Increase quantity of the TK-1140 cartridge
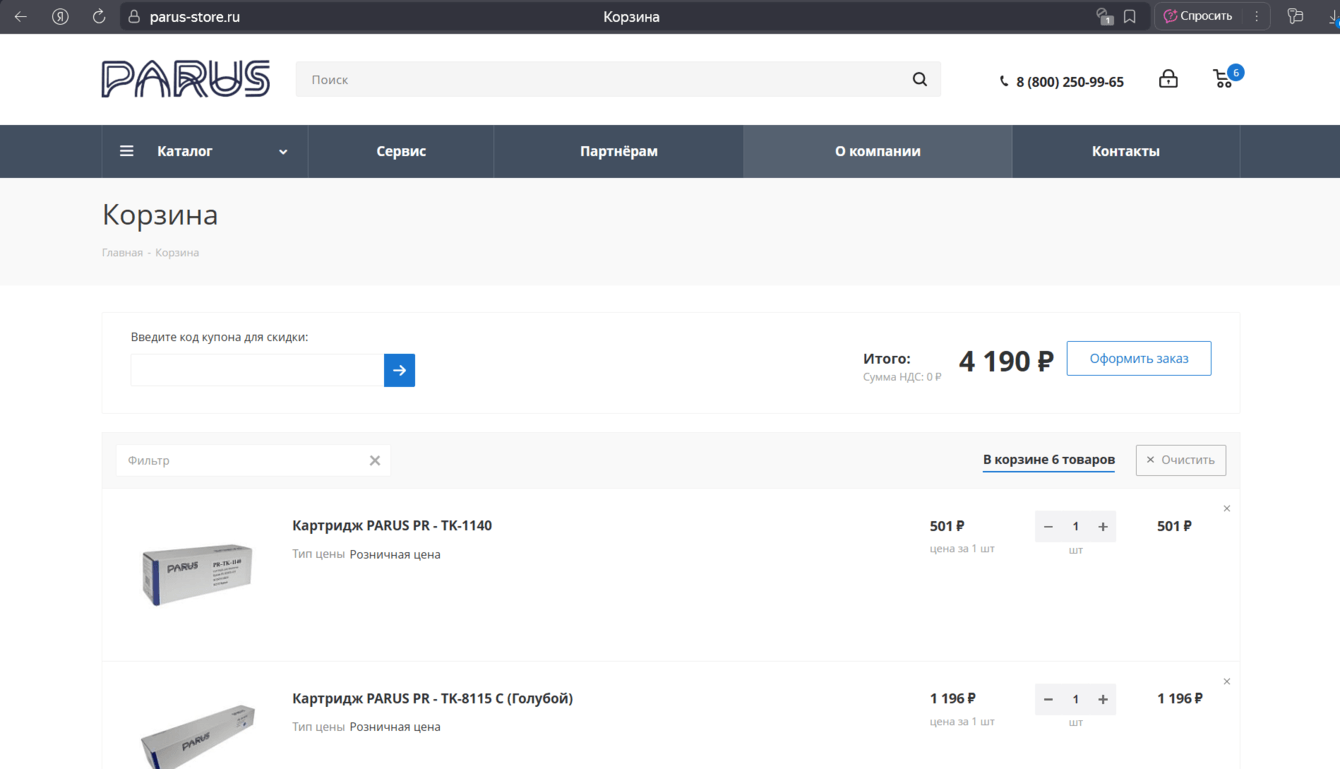The width and height of the screenshot is (1340, 769). click(x=1103, y=526)
